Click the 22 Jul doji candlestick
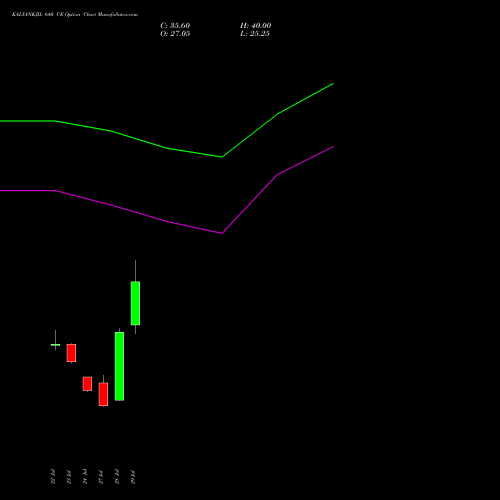This screenshot has height=500, width=500. coord(55,345)
